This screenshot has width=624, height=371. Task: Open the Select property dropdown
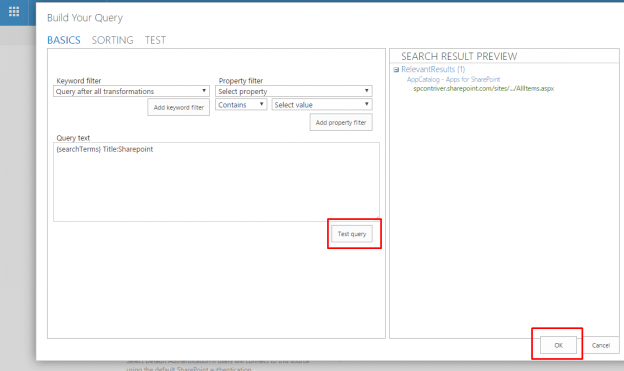point(294,91)
